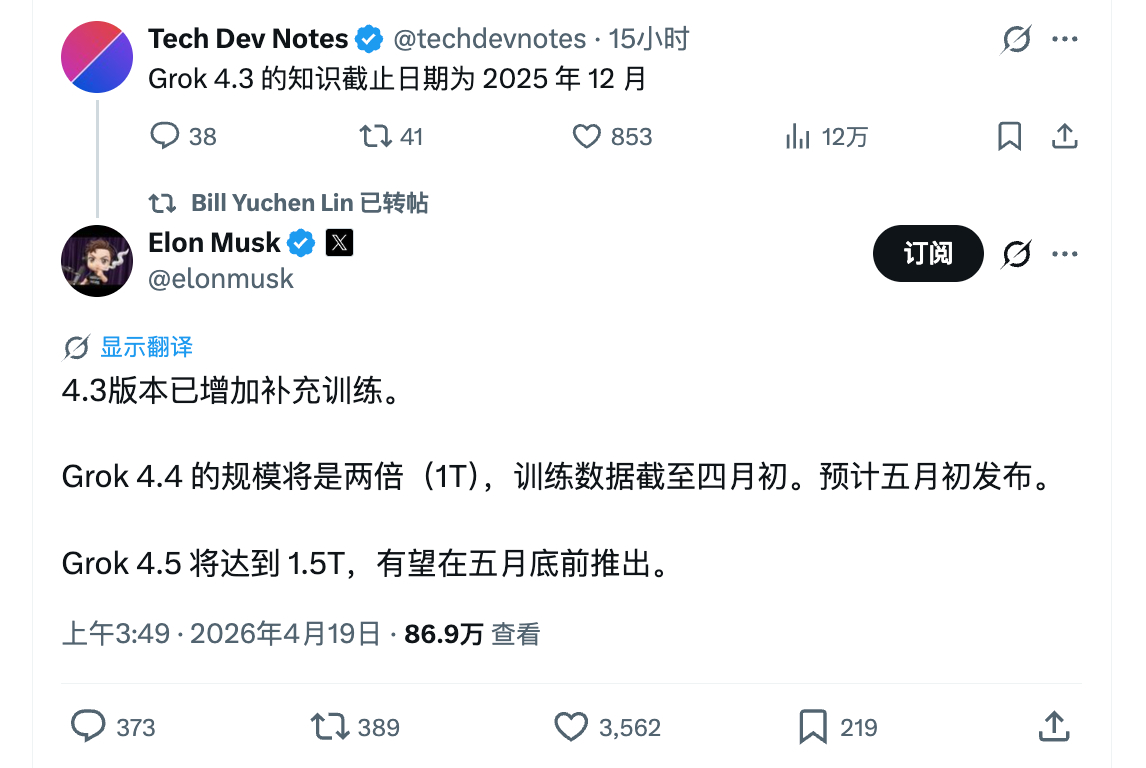Open Elon Musk's profile avatar
Image resolution: width=1146 pixels, height=768 pixels.
[97, 261]
